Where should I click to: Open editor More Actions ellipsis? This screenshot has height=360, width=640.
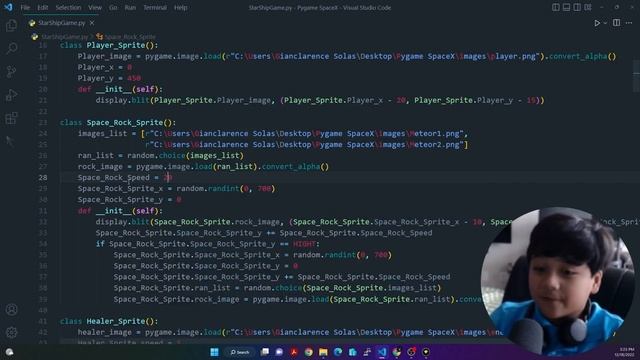(x=629, y=23)
